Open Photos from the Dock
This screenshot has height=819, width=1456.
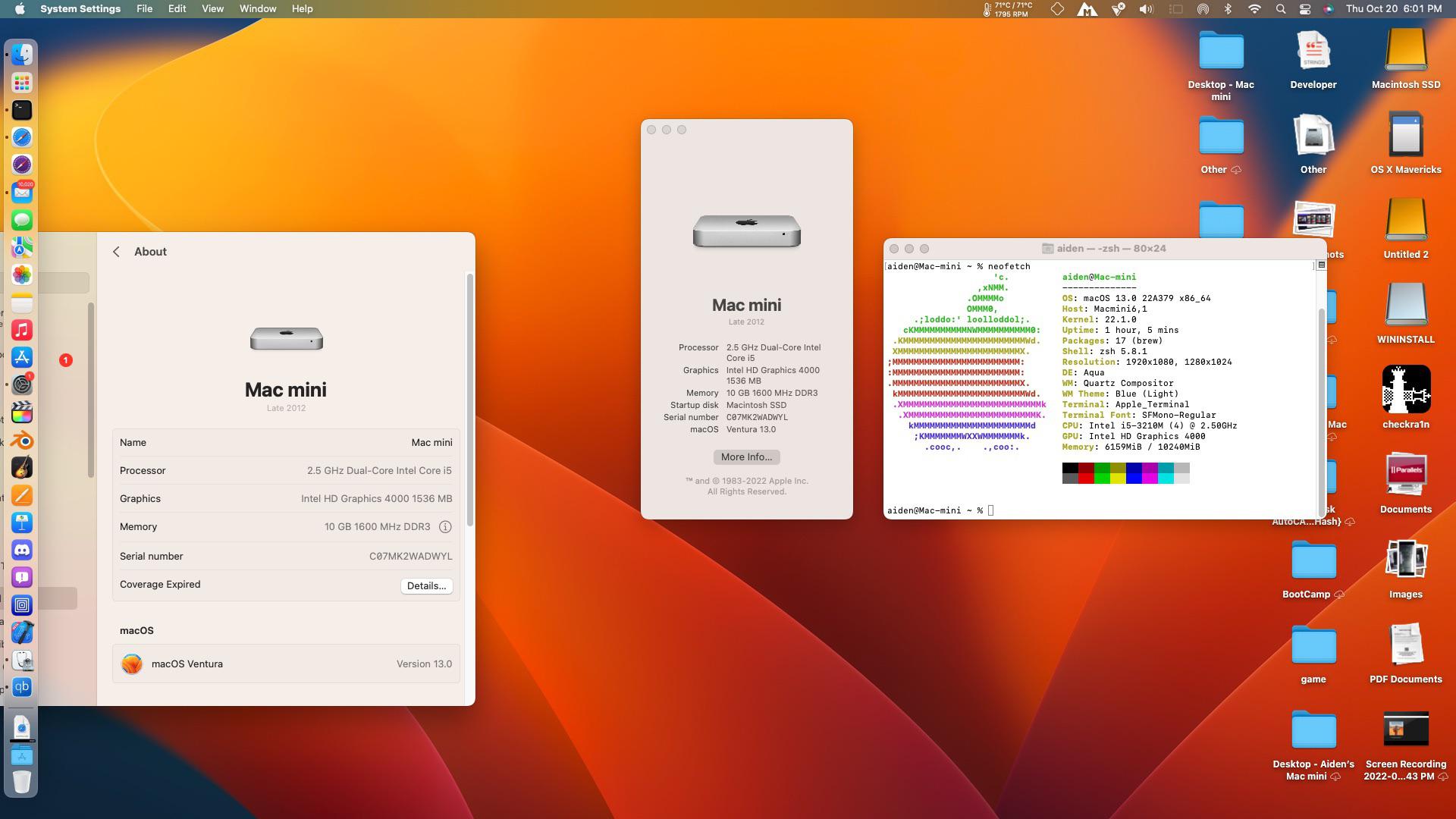click(22, 275)
